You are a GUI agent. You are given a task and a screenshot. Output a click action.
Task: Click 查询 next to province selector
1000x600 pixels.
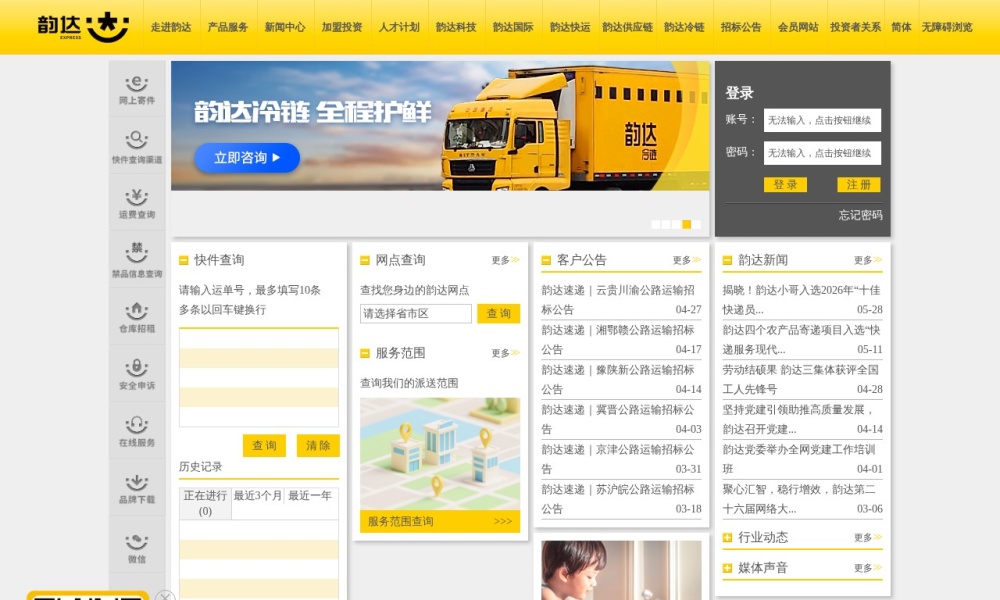(499, 313)
